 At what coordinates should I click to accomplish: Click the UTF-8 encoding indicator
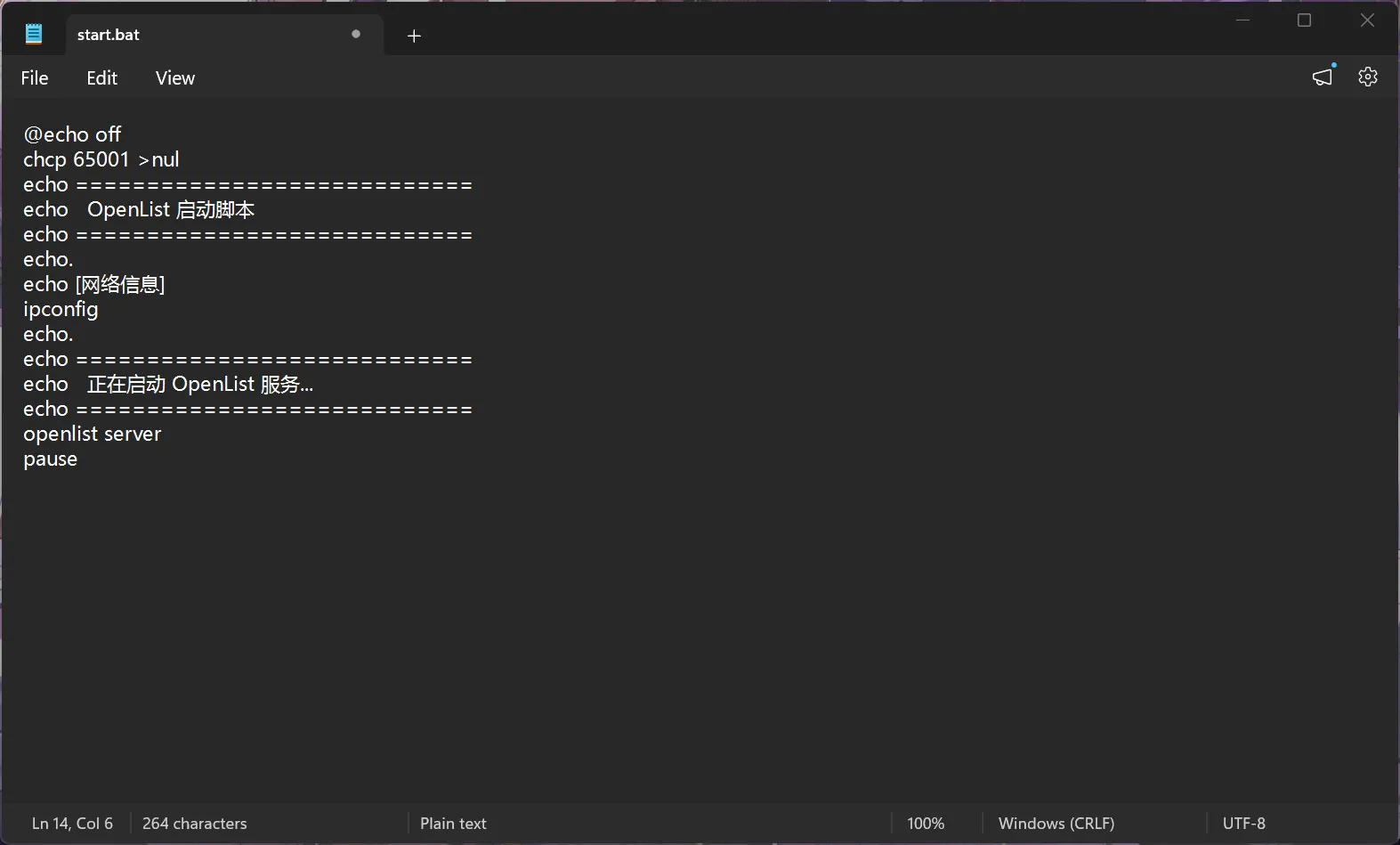click(x=1244, y=824)
